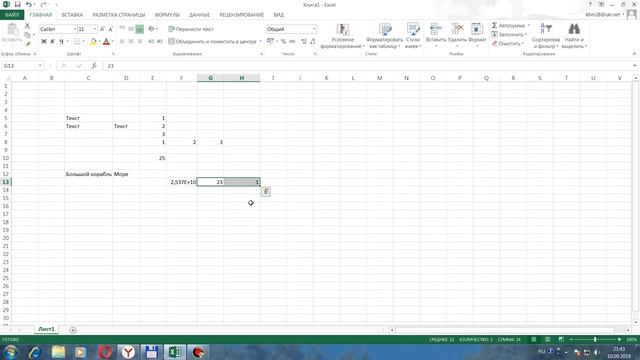Click the zoom slider in status bar
Screen dimensions: 640x360
click(595, 339)
